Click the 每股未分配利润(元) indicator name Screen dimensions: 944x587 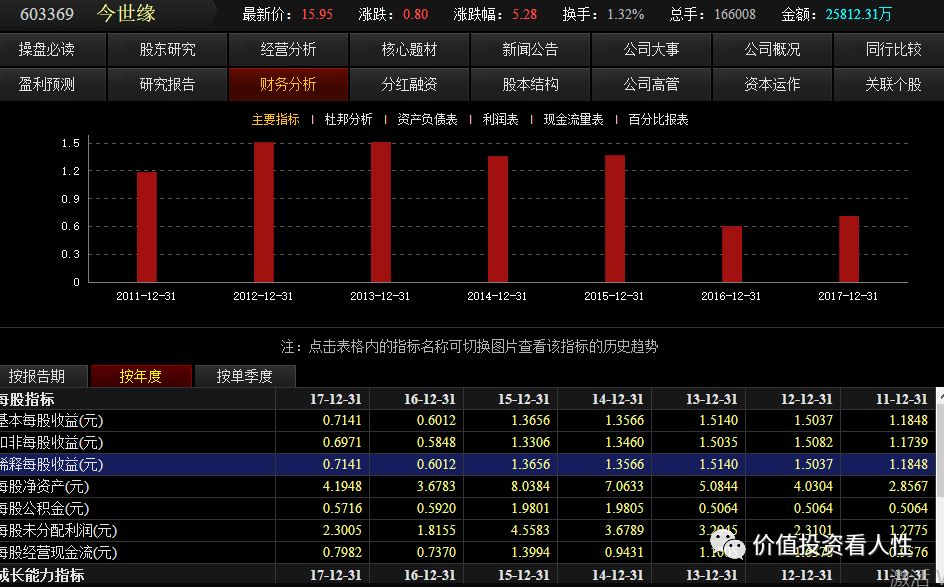(58, 530)
